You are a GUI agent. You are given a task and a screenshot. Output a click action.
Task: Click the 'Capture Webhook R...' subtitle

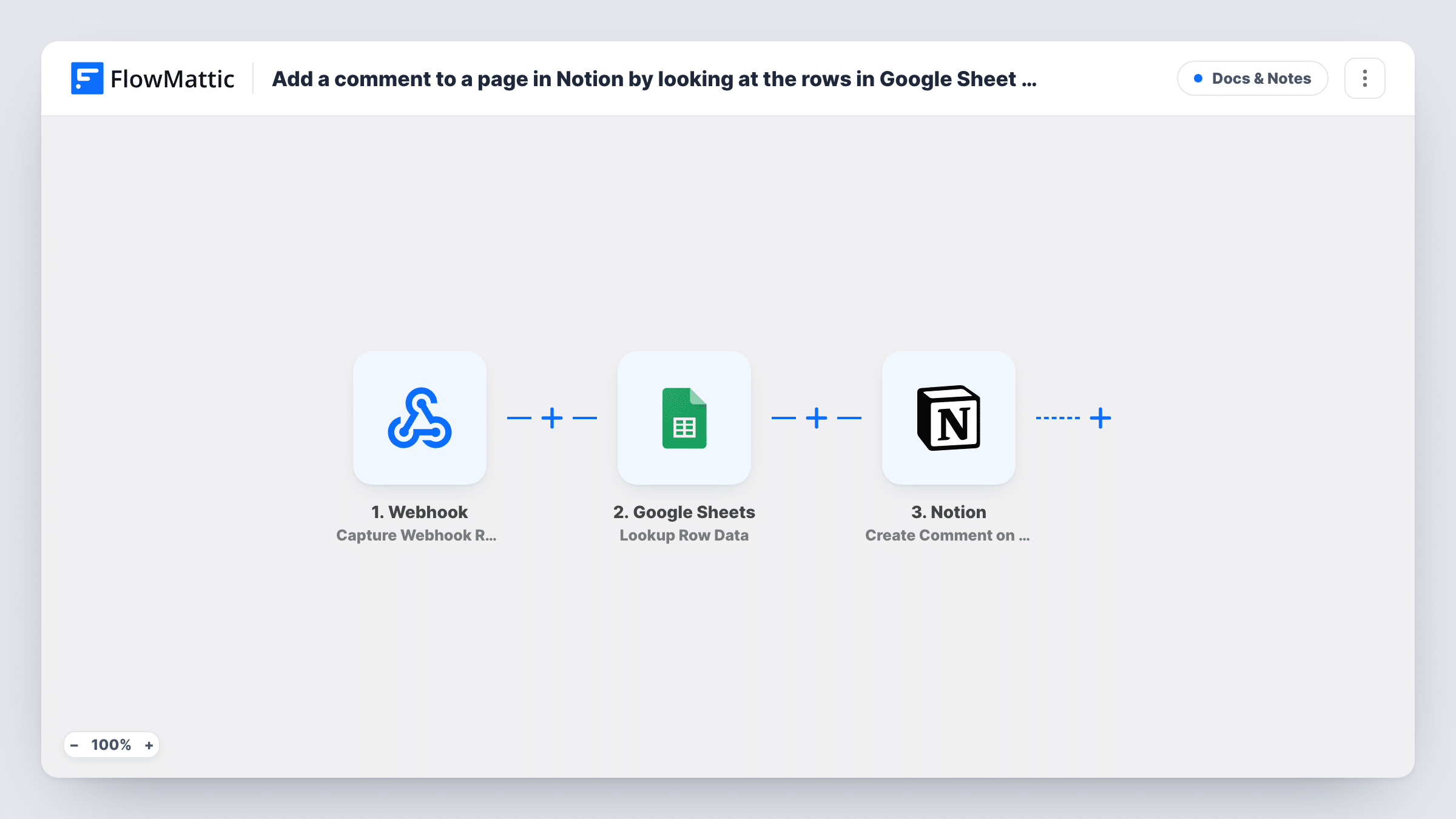point(416,535)
